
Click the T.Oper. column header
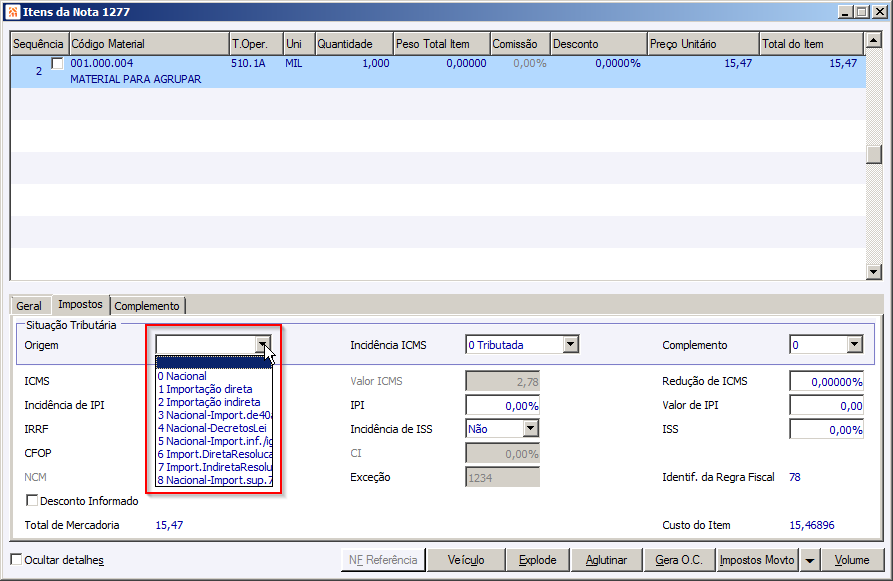(x=256, y=44)
